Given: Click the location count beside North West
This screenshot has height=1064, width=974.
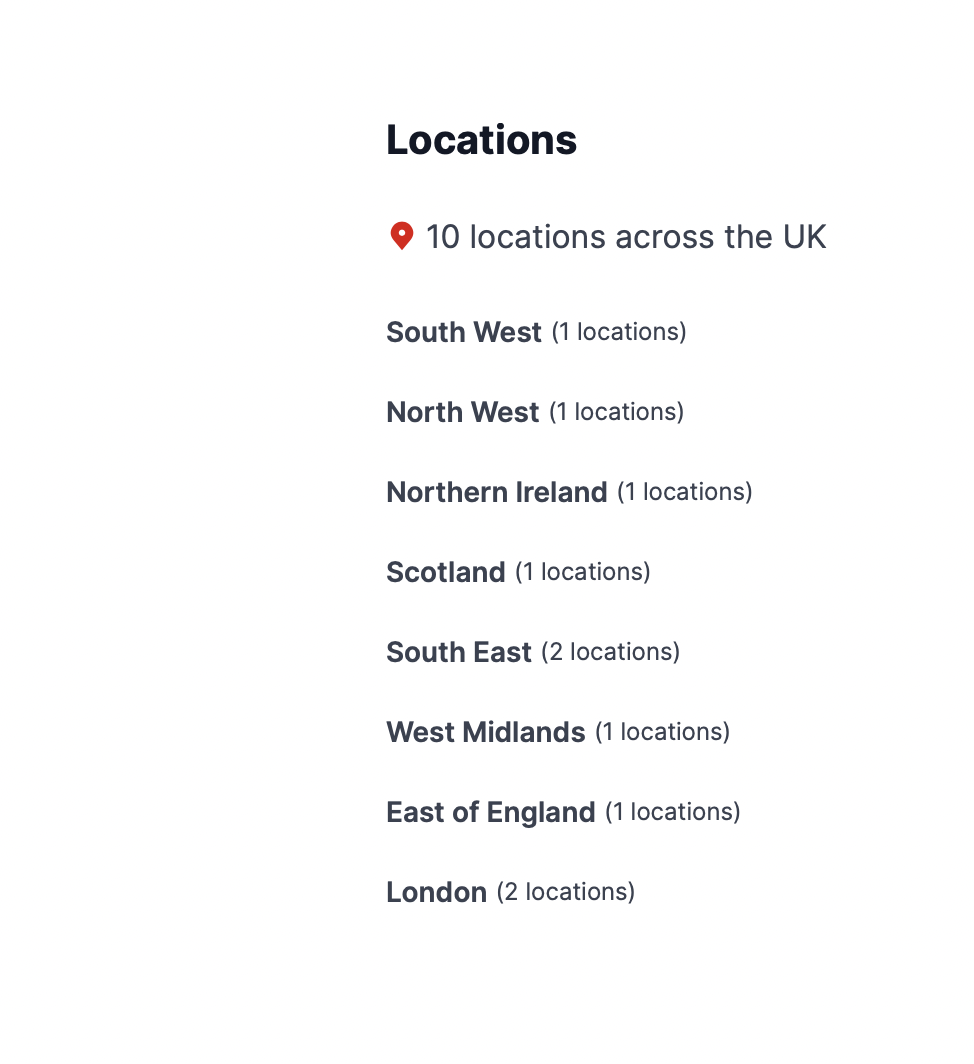Looking at the screenshot, I should [x=616, y=412].
